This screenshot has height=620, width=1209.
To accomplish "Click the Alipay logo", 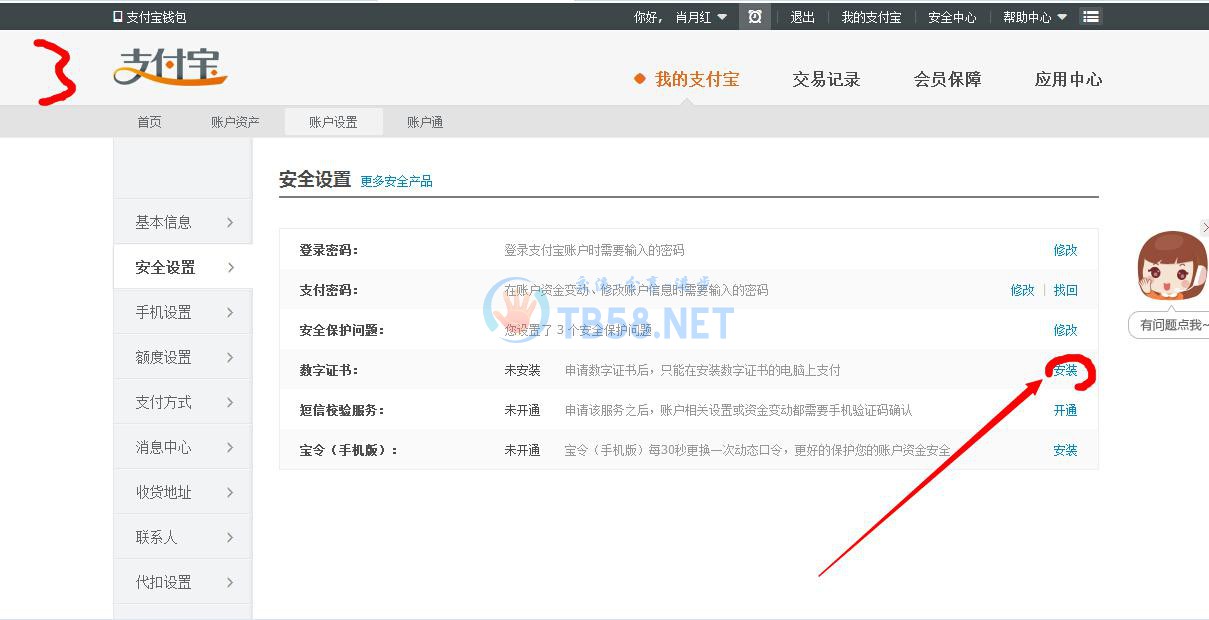I will click(x=170, y=67).
